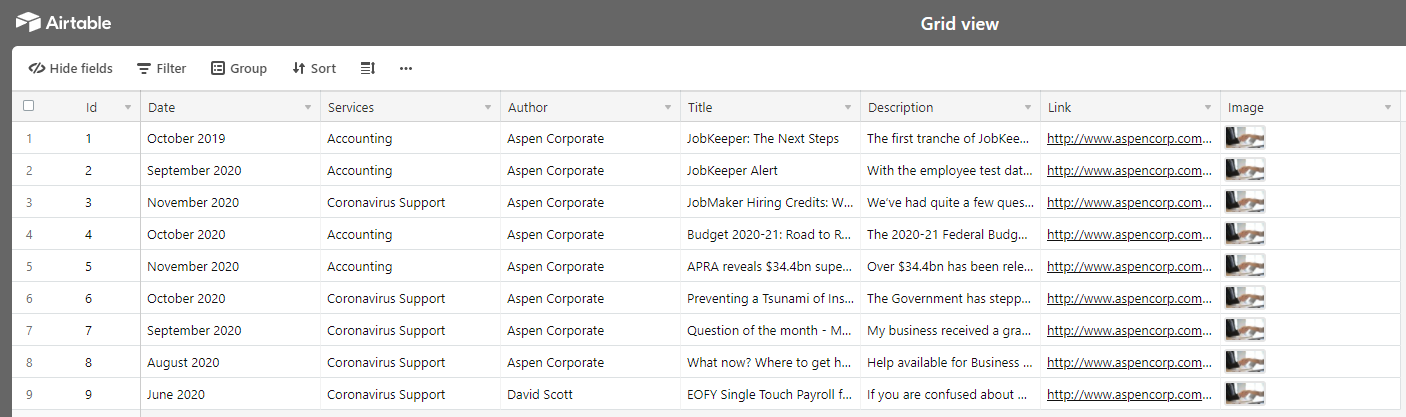Open the three-dot more options menu

406,68
